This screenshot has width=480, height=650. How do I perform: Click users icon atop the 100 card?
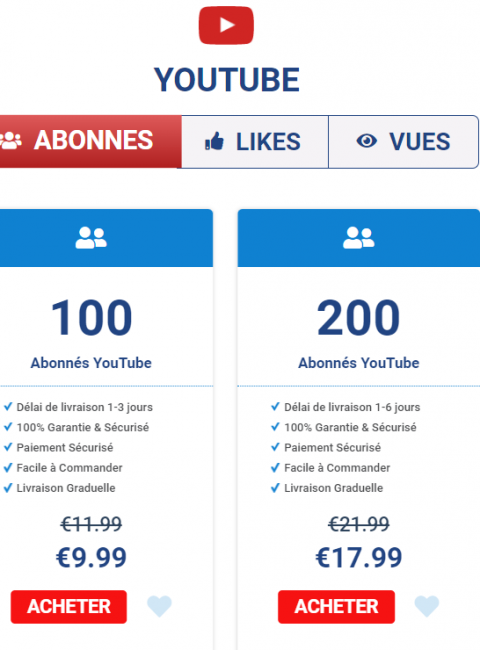(91, 238)
